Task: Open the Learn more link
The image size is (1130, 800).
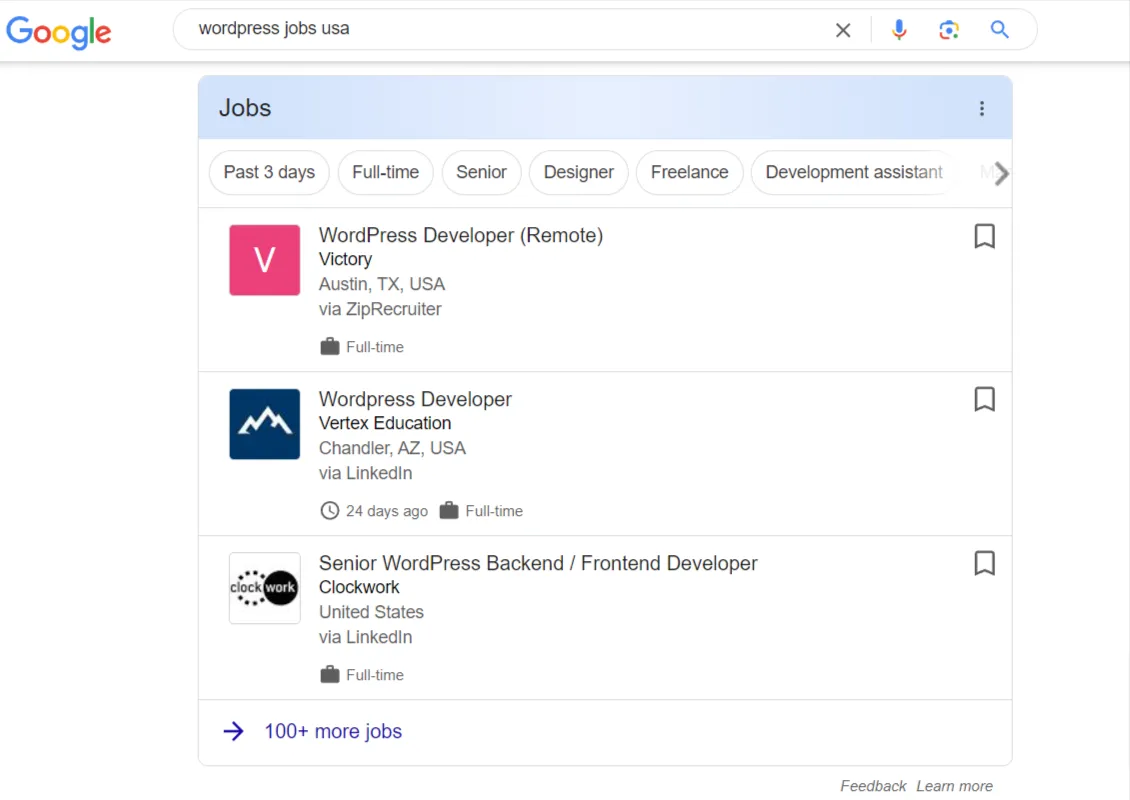Action: pyautogui.click(x=954, y=786)
